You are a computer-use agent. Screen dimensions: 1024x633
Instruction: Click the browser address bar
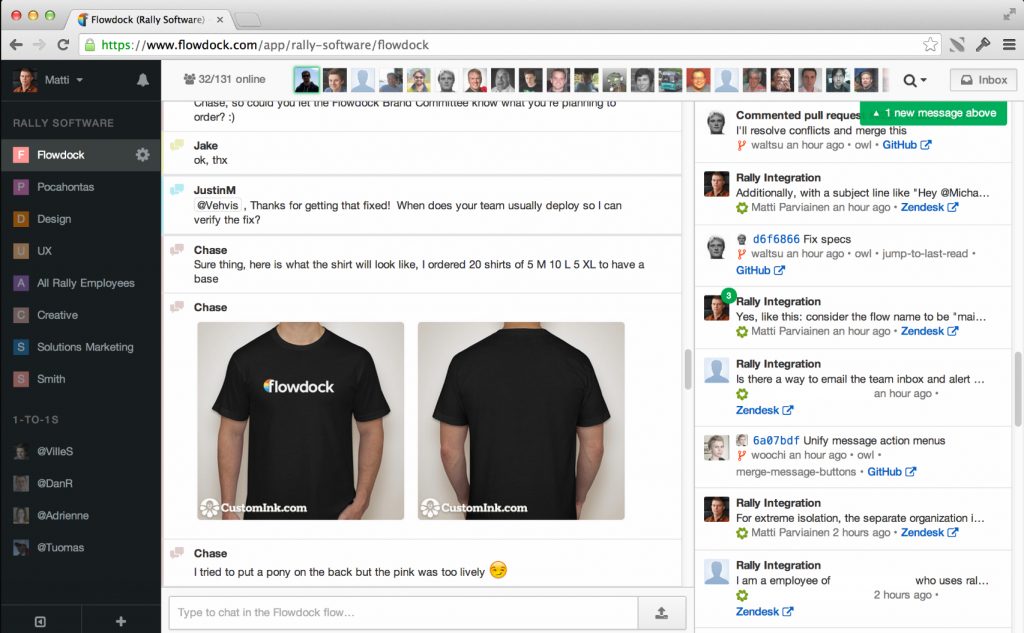[x=509, y=44]
